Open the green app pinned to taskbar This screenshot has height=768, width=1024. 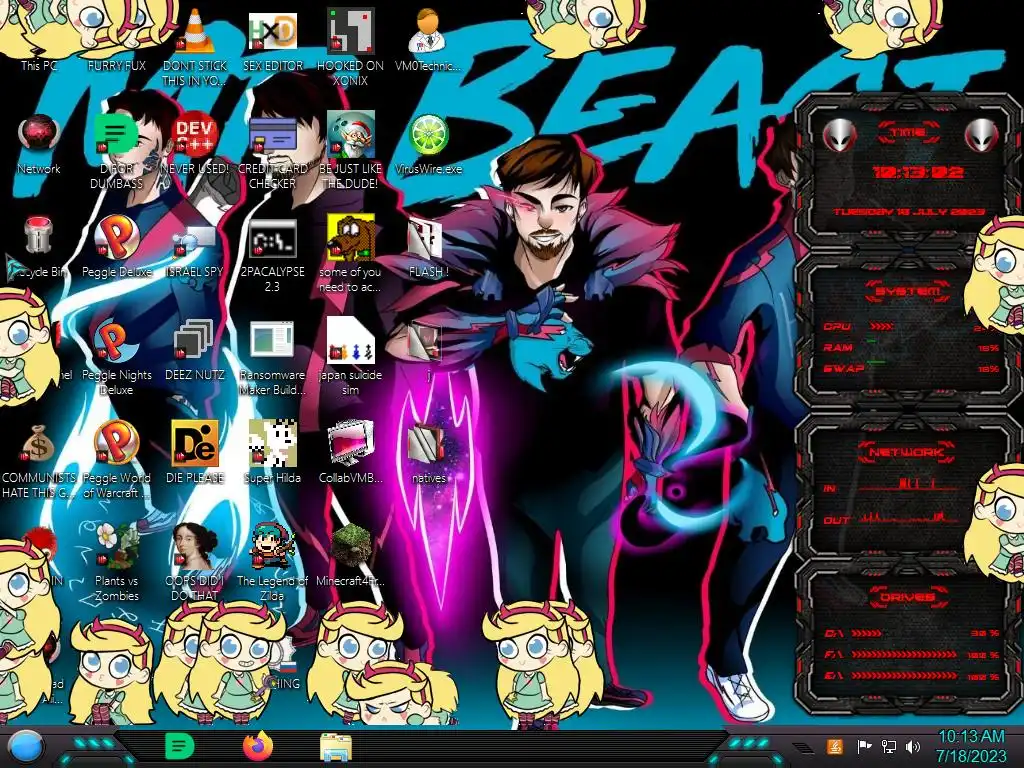180,746
